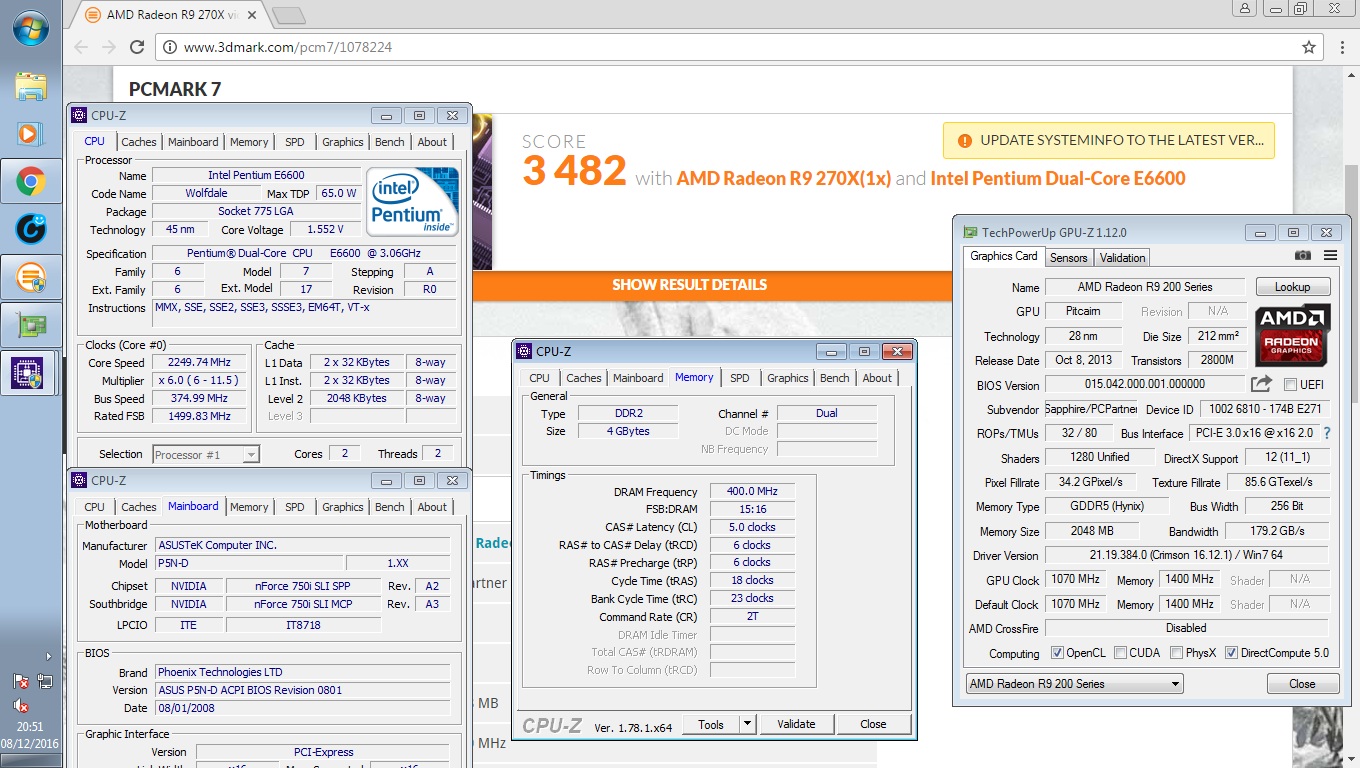The height and width of the screenshot is (768, 1360).
Task: Click SHOW RESULT DETAILS on 3DMark page
Action: (690, 285)
